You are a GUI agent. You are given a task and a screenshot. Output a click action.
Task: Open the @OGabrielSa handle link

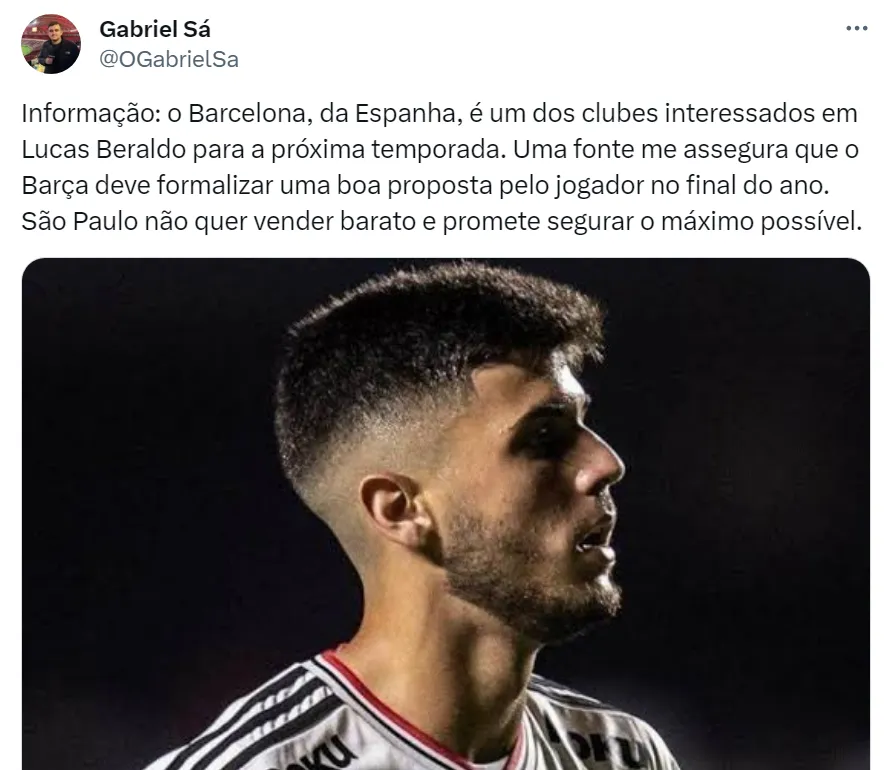tap(169, 59)
